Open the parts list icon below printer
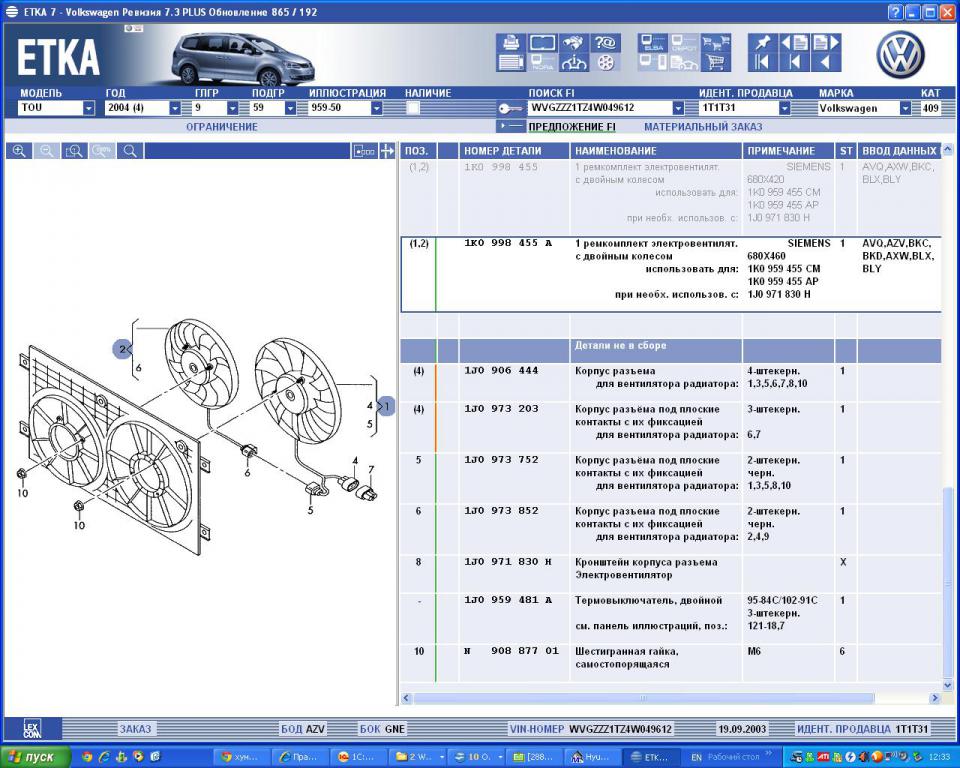 coord(511,62)
